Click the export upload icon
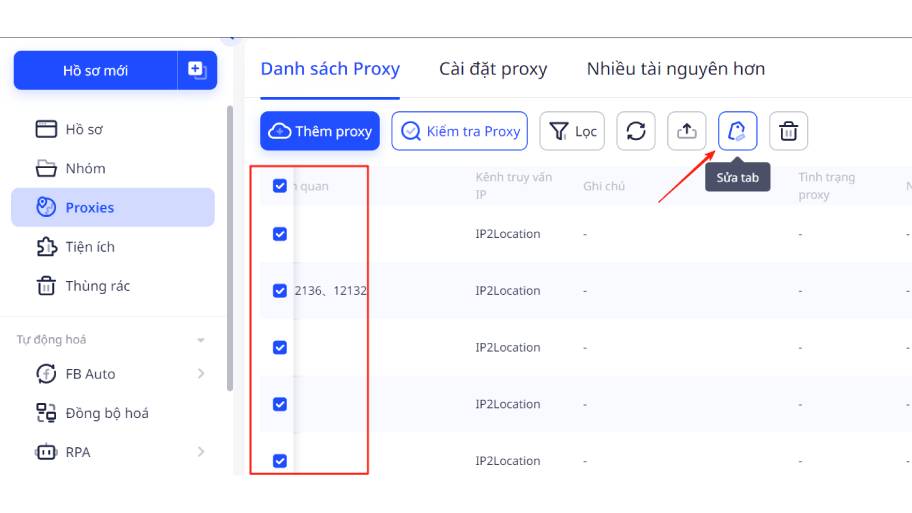The height and width of the screenshot is (513, 912). 687,131
